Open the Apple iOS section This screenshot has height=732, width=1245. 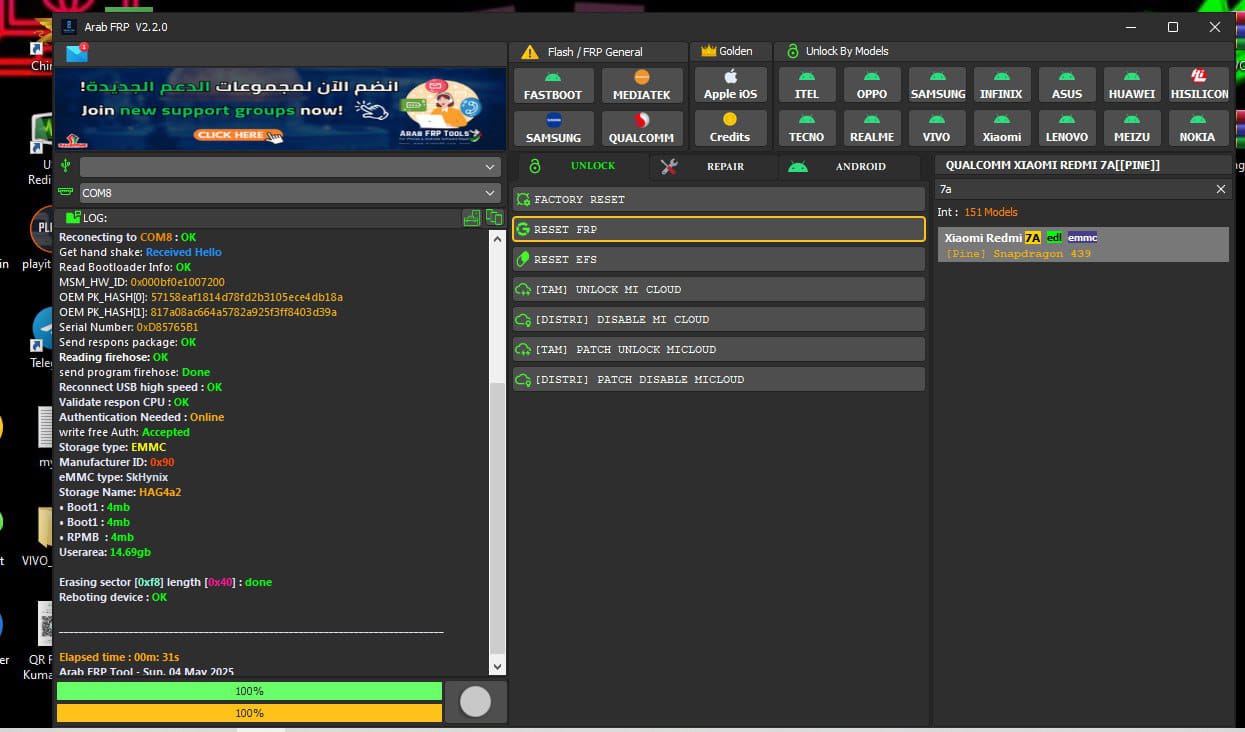(730, 85)
